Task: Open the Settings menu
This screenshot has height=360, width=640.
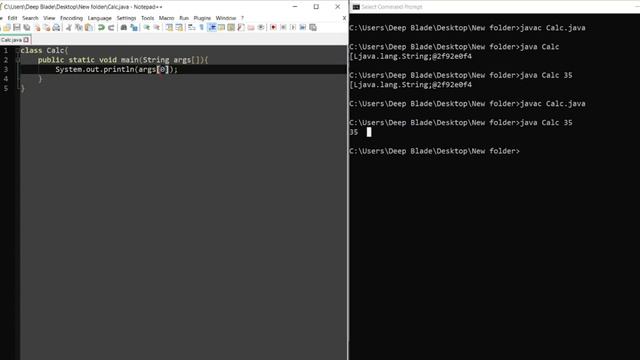Action: (126, 18)
